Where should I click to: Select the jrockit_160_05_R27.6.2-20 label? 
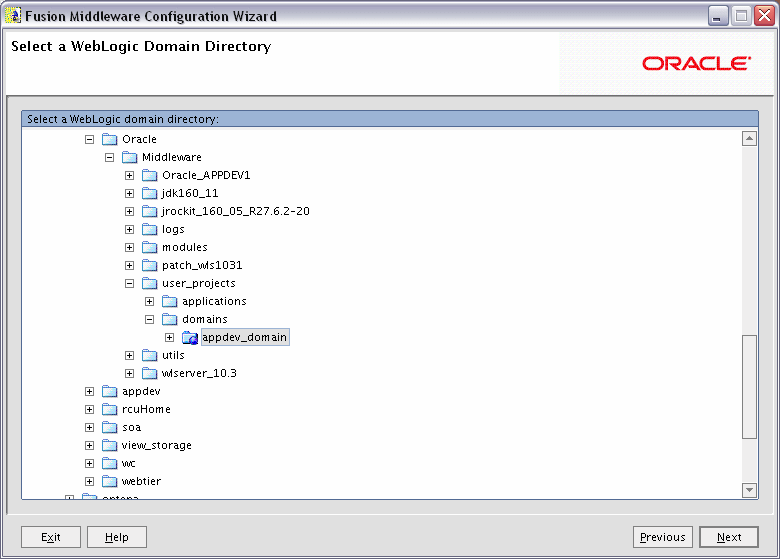pyautogui.click(x=236, y=211)
